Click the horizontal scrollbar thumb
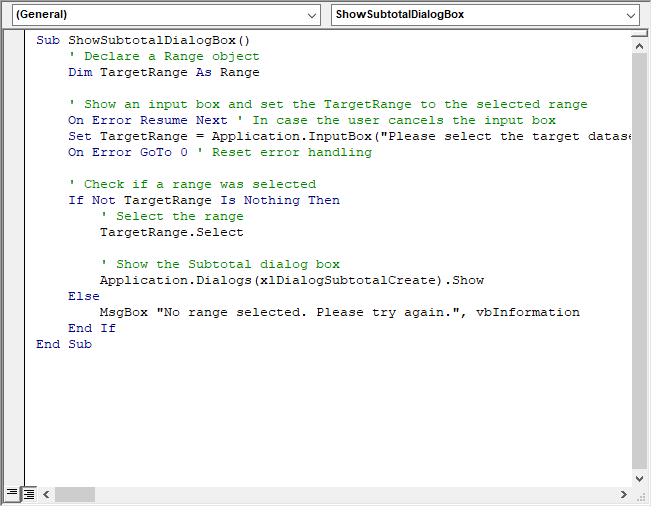652x506 pixels. click(x=75, y=494)
